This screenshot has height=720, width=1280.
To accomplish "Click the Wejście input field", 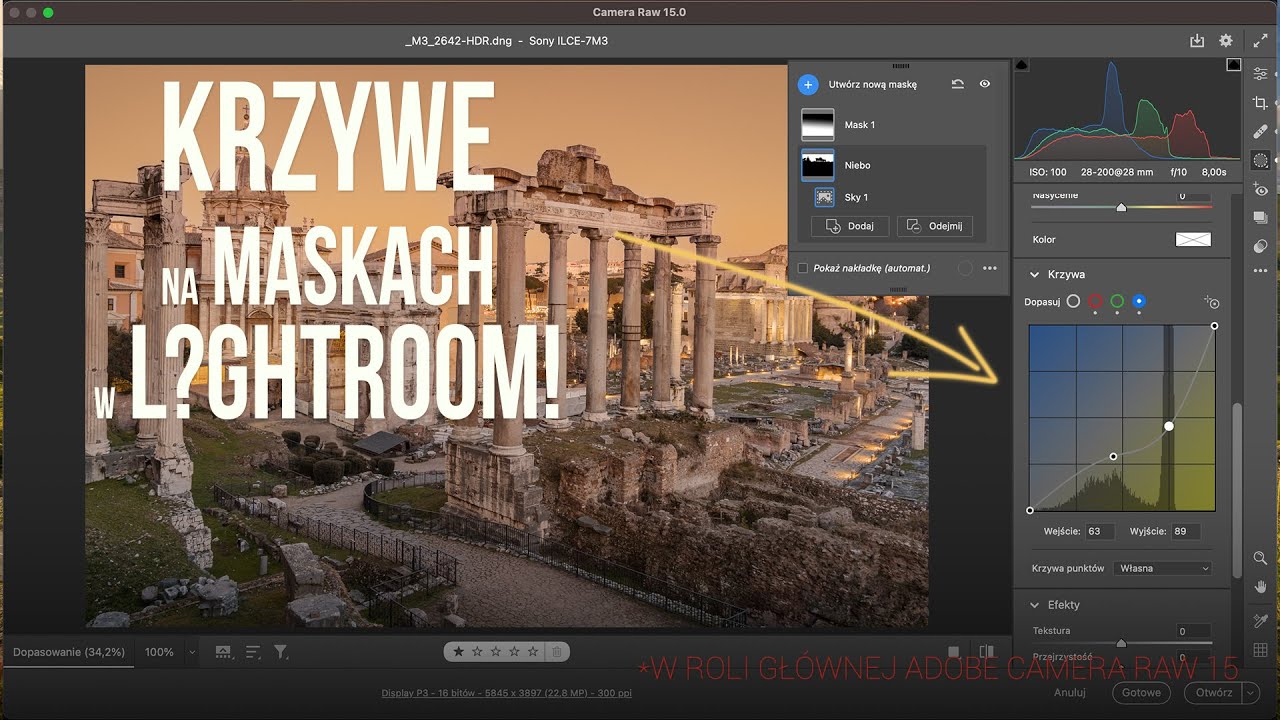I will point(1099,531).
